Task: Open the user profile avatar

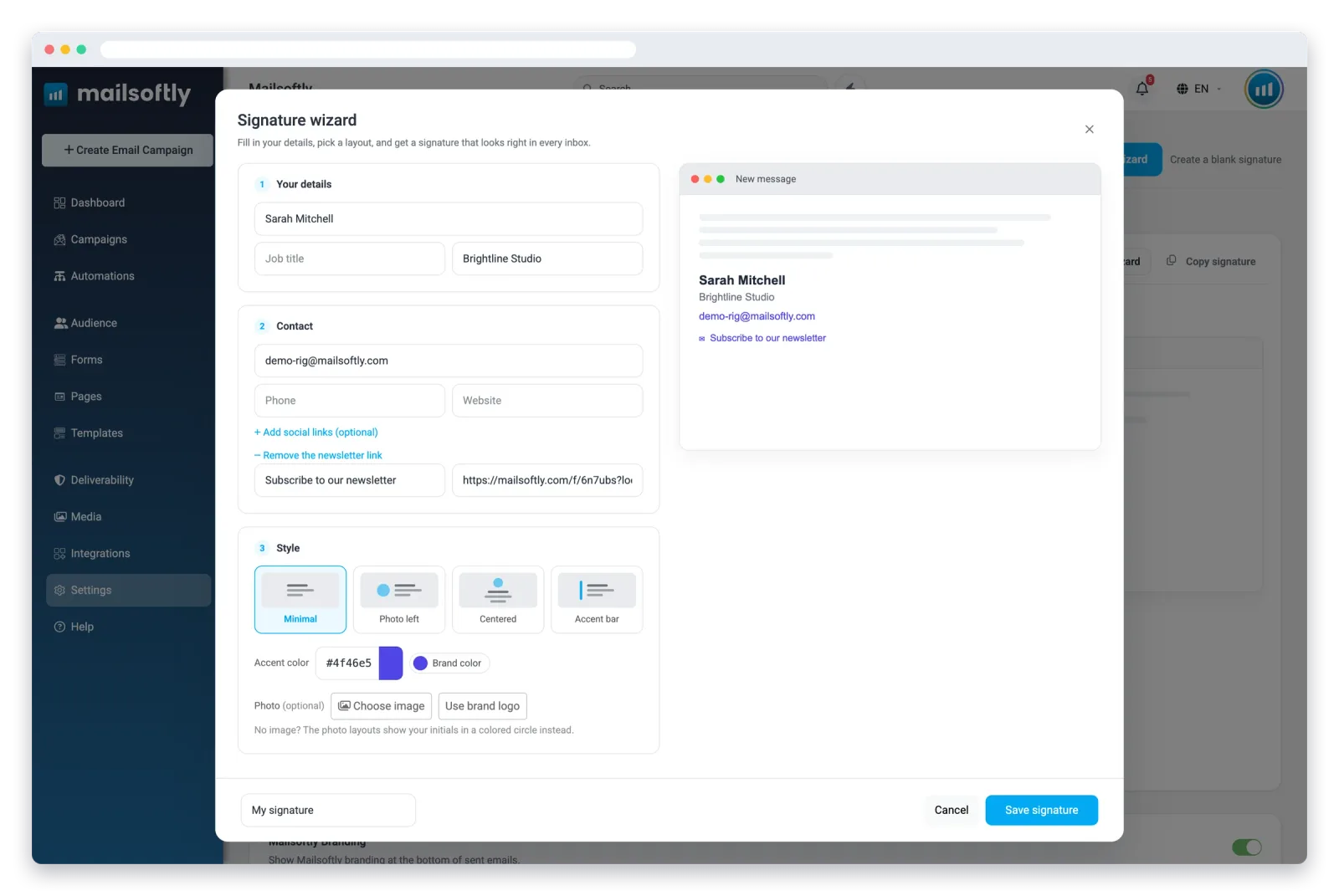Action: click(1264, 89)
